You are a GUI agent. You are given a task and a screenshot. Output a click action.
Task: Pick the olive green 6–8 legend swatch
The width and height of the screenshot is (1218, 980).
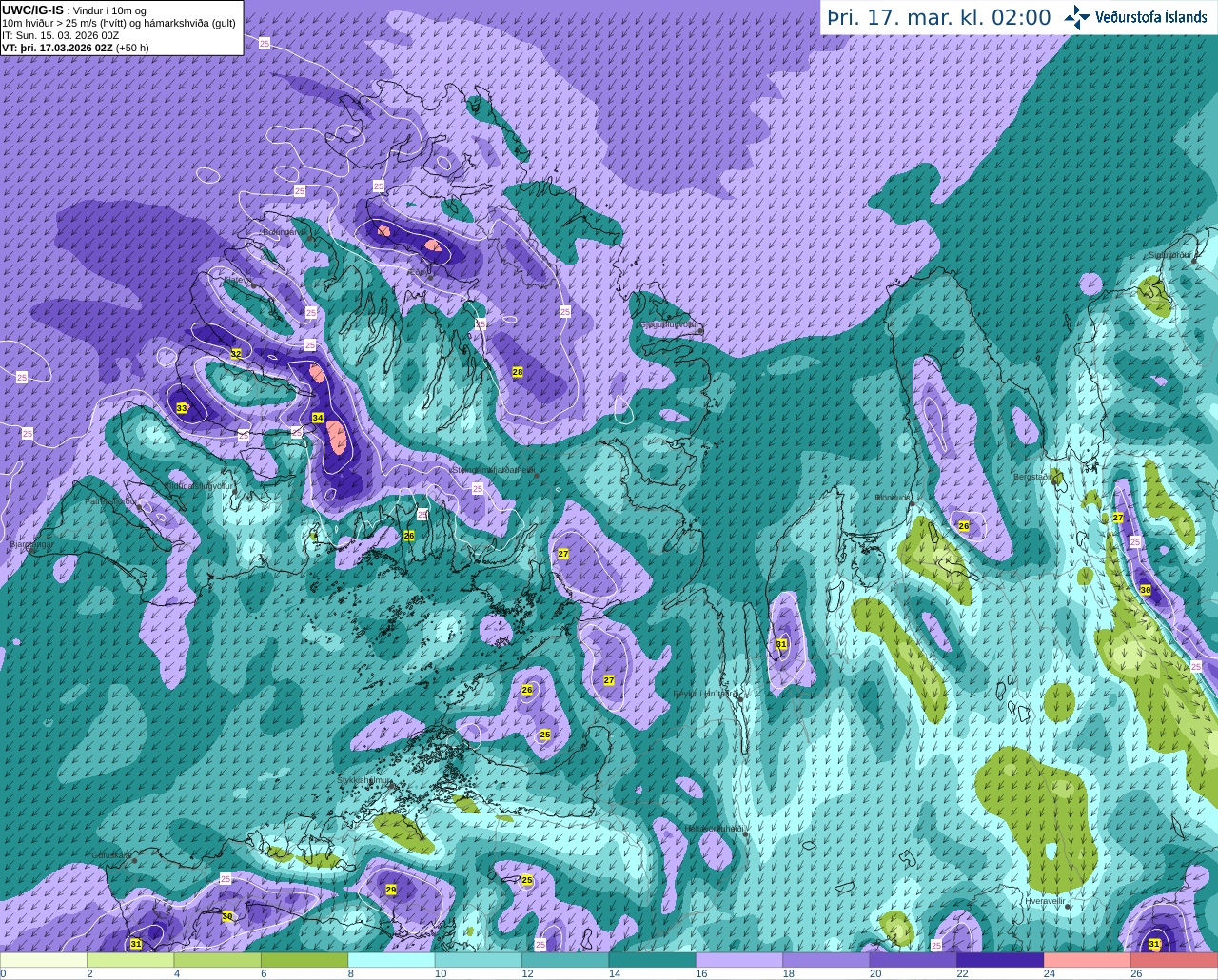click(x=304, y=960)
